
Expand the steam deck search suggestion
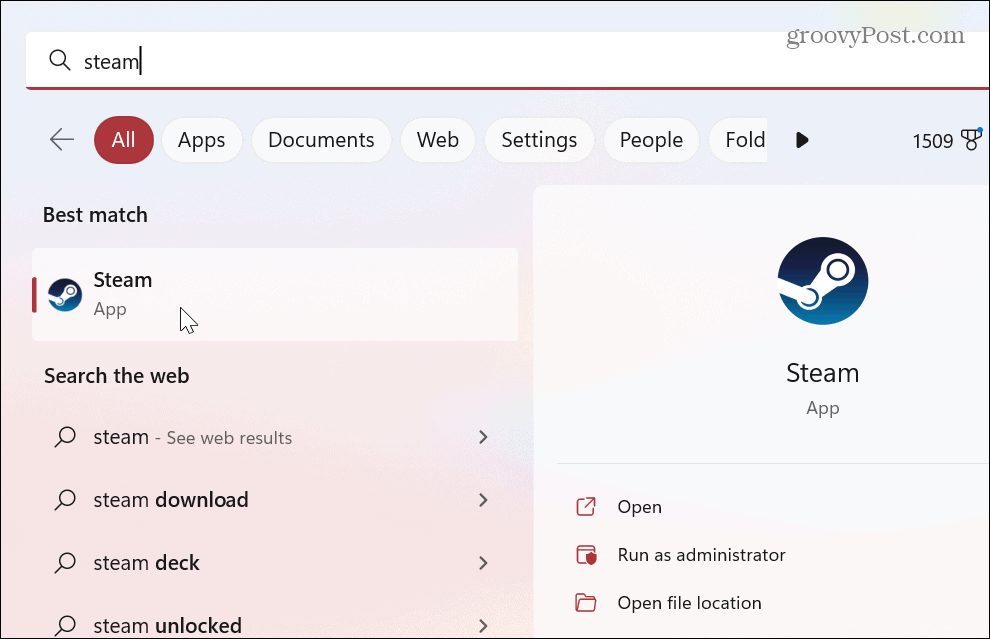pyautogui.click(x=483, y=562)
